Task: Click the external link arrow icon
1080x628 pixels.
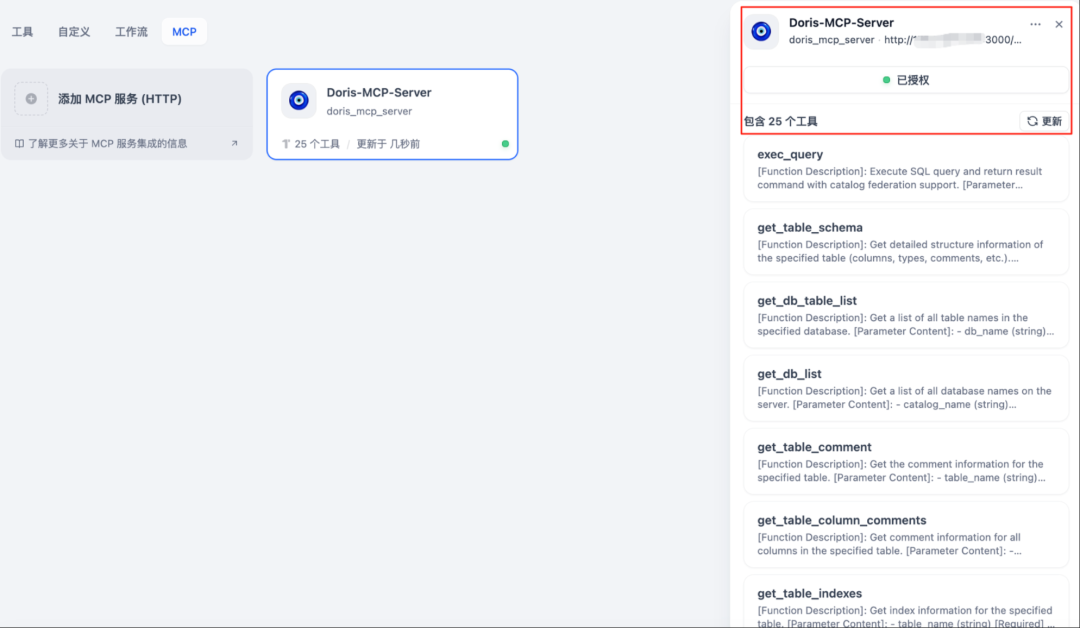Action: click(x=235, y=143)
